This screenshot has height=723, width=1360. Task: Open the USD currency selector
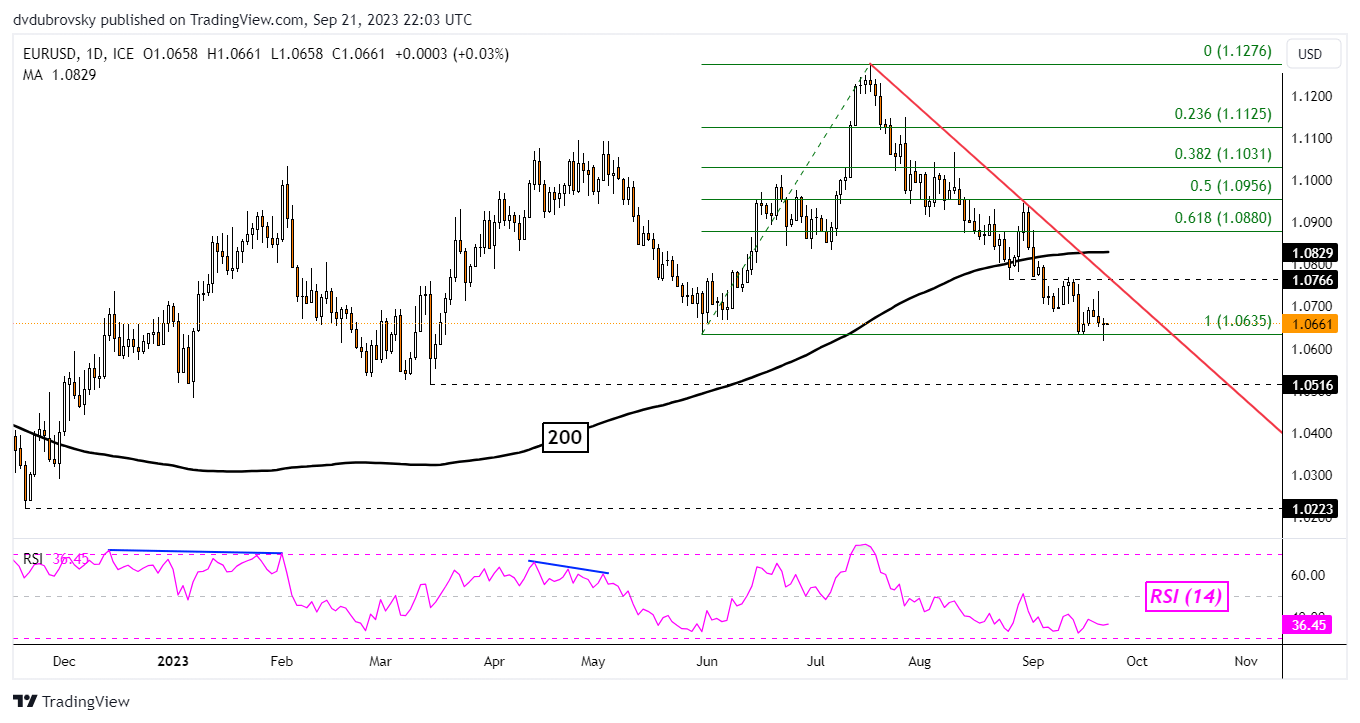tap(1310, 53)
